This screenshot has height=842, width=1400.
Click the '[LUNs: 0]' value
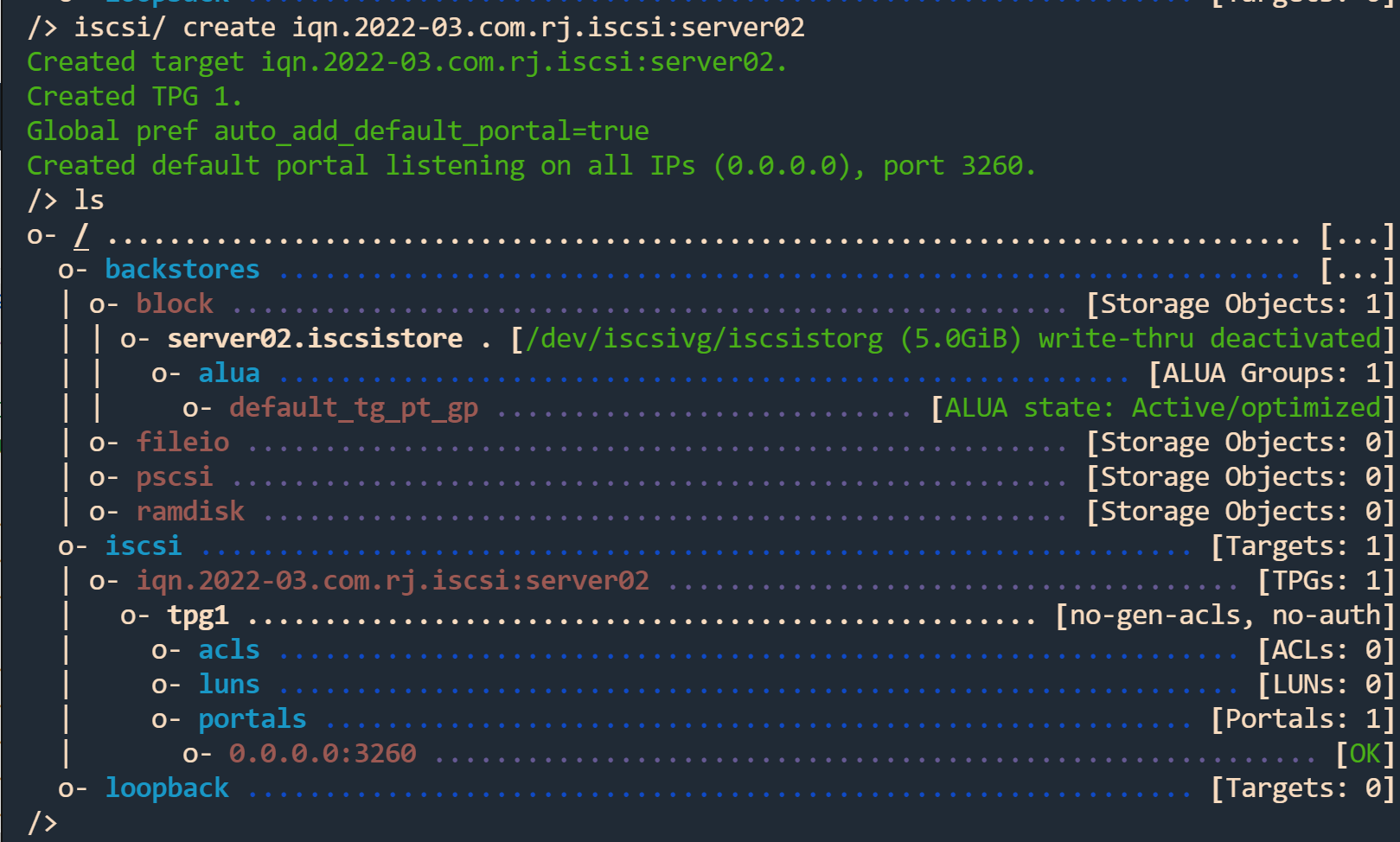pyautogui.click(x=1326, y=685)
